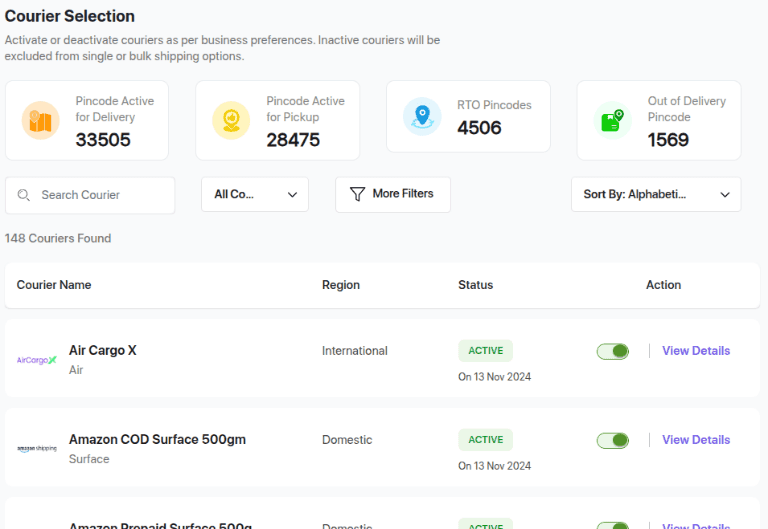Click the Region column header

click(341, 285)
